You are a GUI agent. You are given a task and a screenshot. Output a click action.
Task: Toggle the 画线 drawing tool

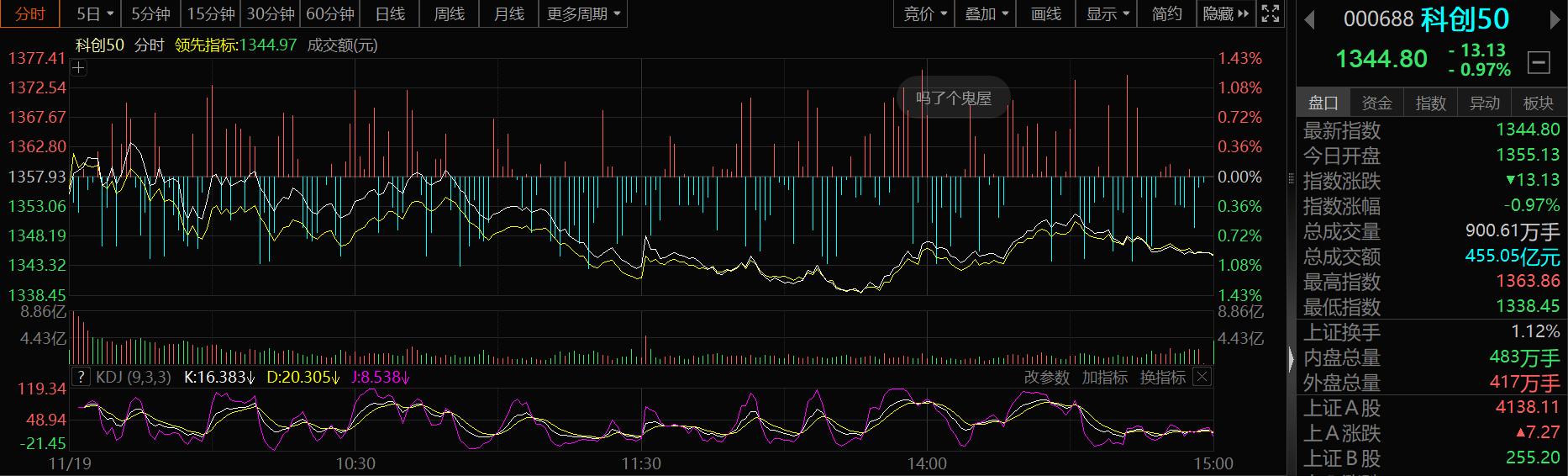click(x=1045, y=13)
